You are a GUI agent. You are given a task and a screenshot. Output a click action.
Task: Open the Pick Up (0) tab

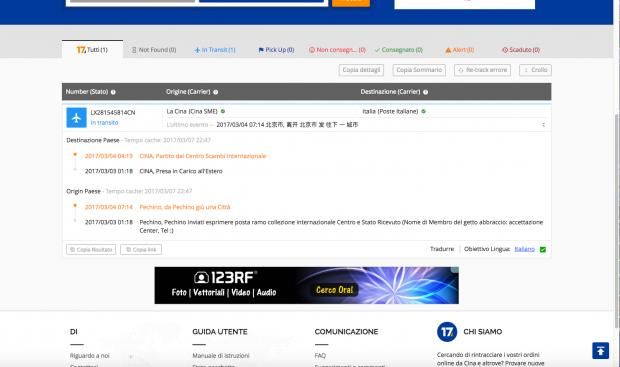tap(276, 50)
